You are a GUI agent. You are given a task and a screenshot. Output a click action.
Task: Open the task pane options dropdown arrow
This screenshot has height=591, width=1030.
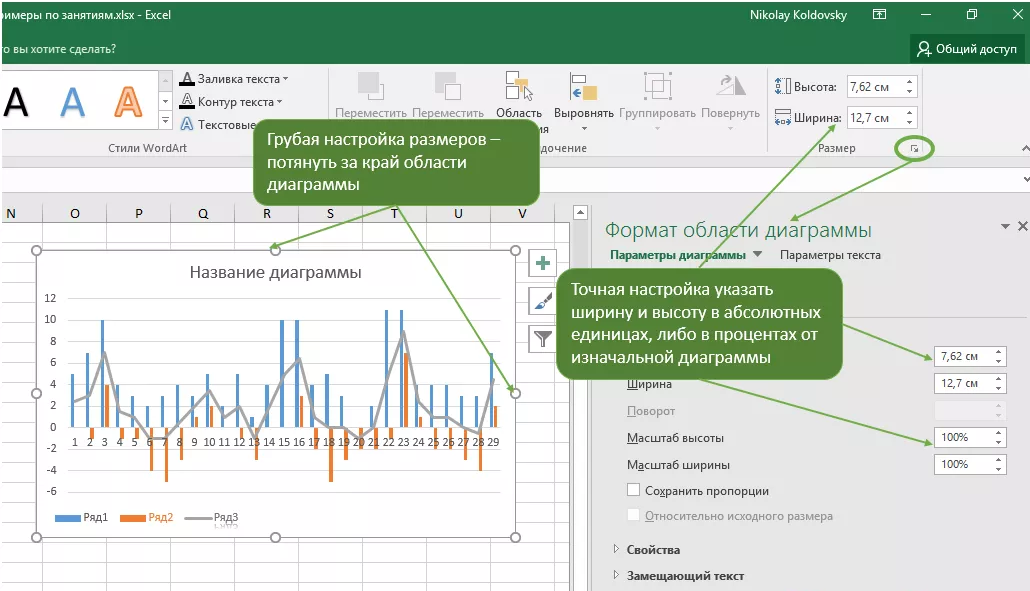(1005, 227)
